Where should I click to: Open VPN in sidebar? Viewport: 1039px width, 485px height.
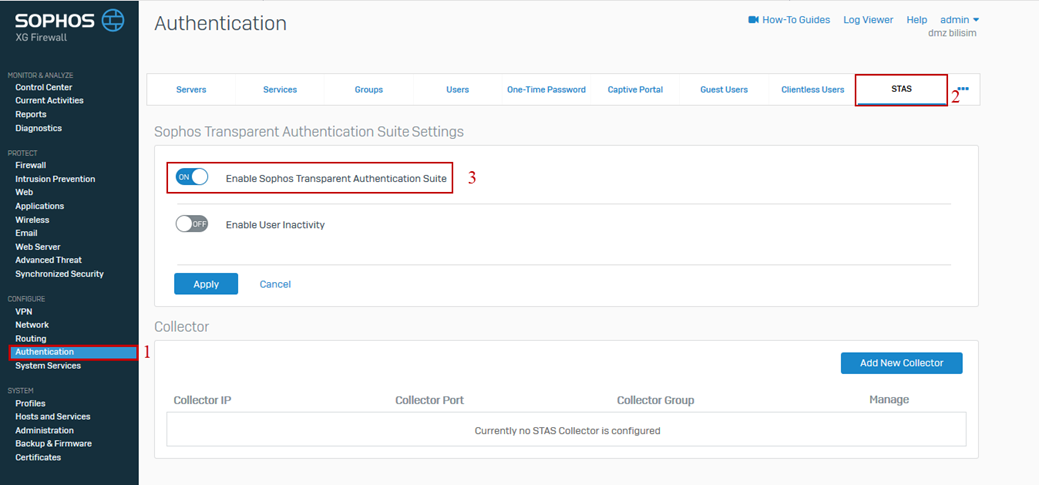tap(24, 311)
